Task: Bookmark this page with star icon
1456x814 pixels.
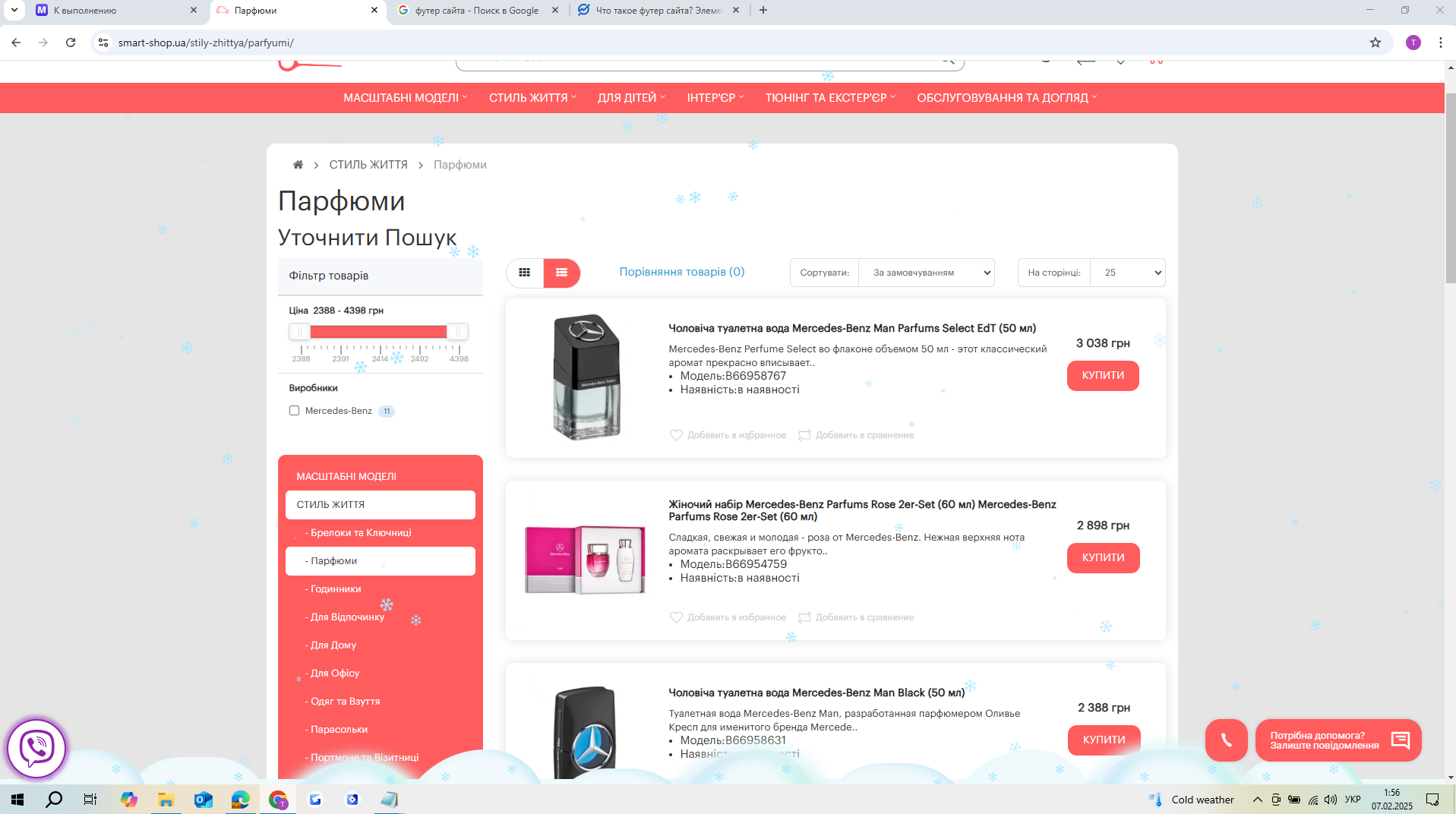Action: click(1375, 43)
